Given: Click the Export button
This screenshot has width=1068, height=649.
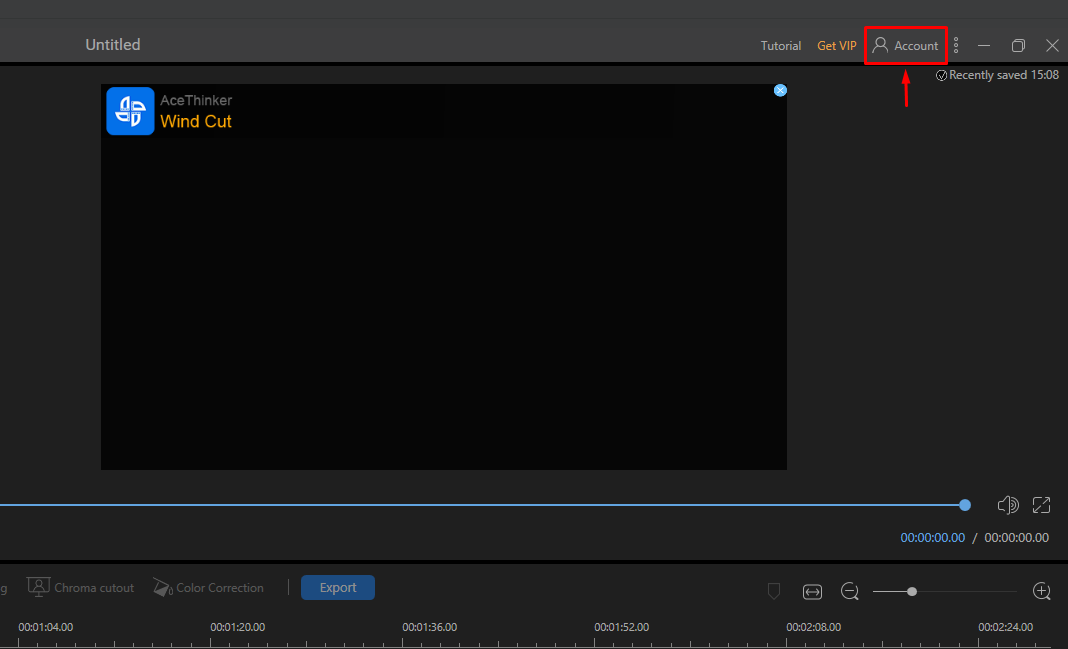Looking at the screenshot, I should [x=338, y=588].
